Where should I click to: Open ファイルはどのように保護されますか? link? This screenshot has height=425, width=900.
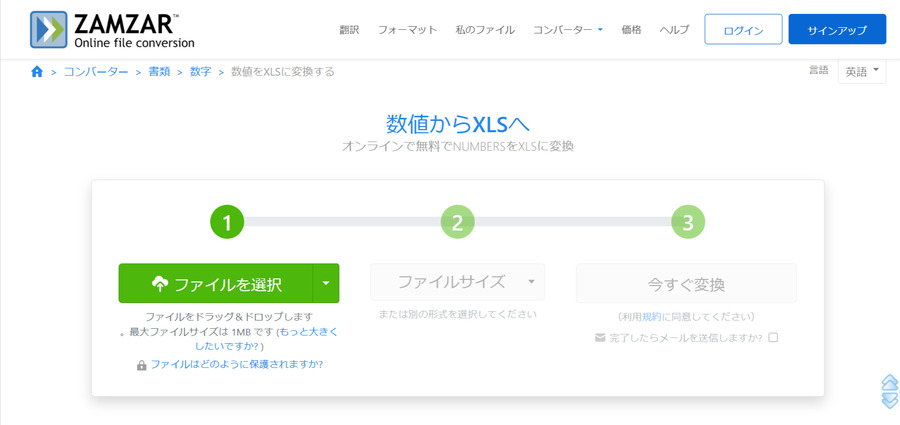click(x=236, y=364)
